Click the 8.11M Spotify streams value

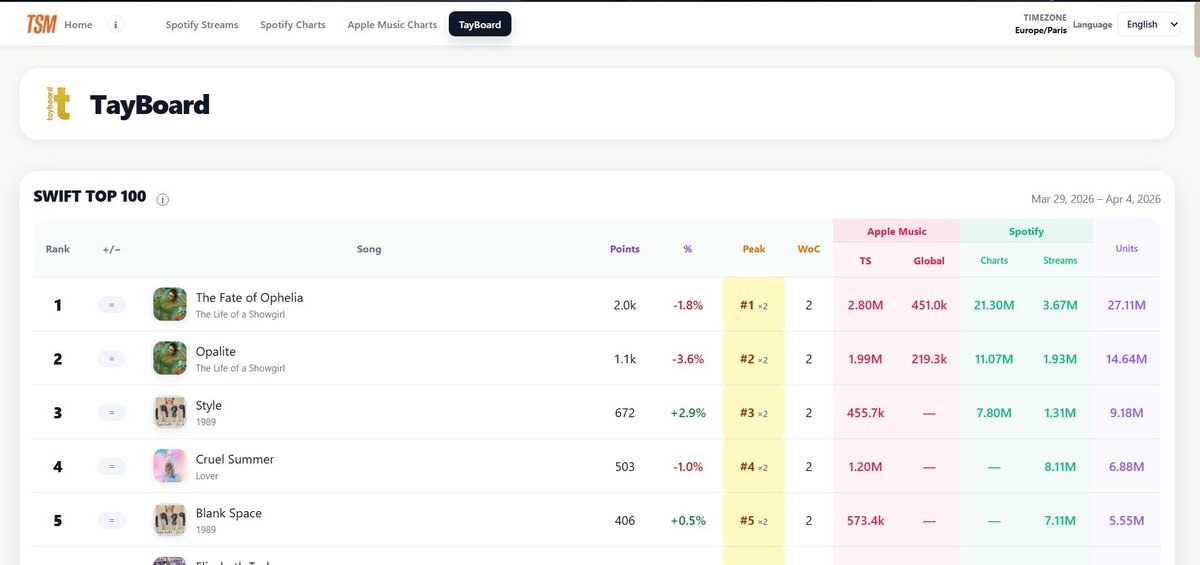pyautogui.click(x=1060, y=467)
